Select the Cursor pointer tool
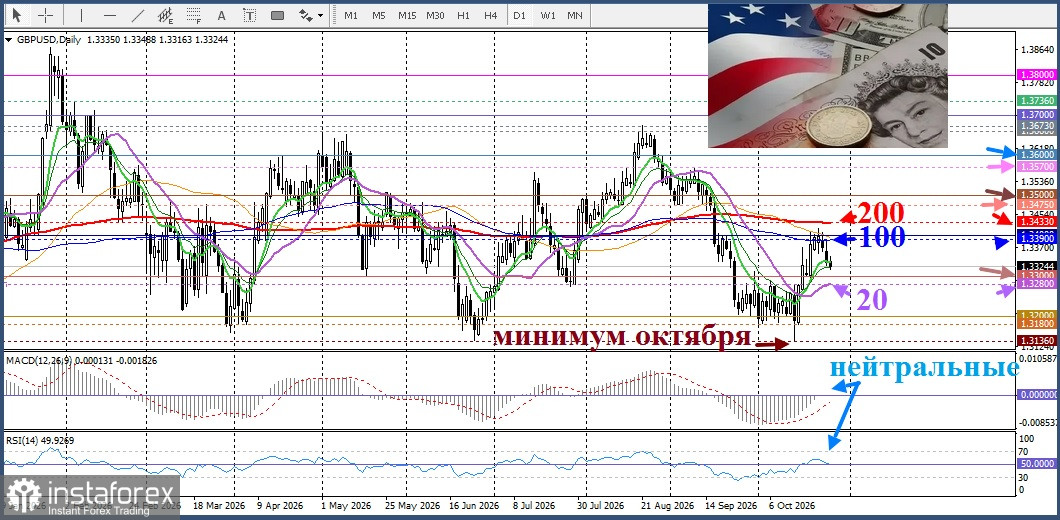The height and width of the screenshot is (520, 1060). 17,14
